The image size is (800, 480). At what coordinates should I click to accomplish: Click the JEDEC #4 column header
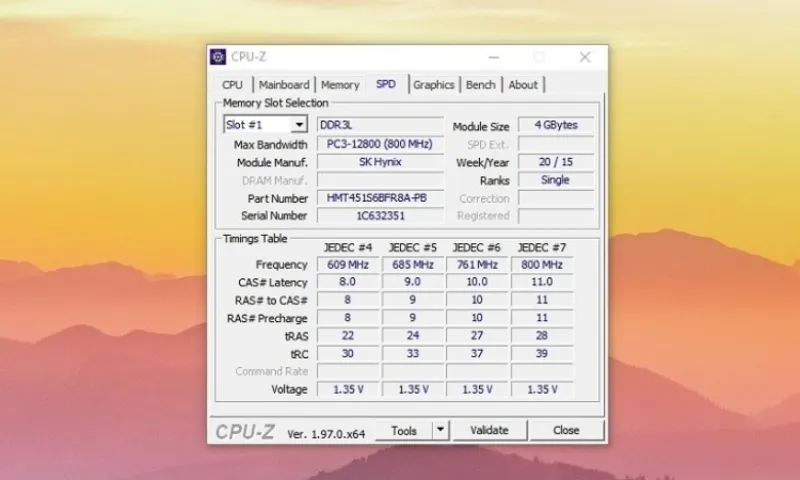point(347,247)
